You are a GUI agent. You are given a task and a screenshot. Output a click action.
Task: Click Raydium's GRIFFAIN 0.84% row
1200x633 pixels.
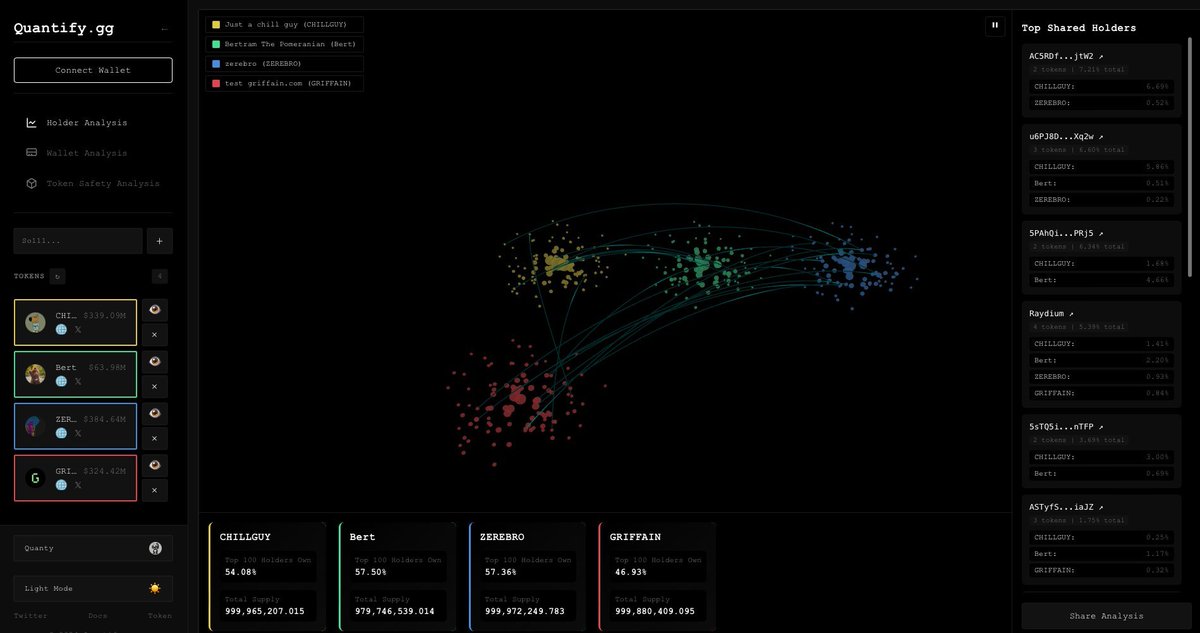tap(1101, 393)
